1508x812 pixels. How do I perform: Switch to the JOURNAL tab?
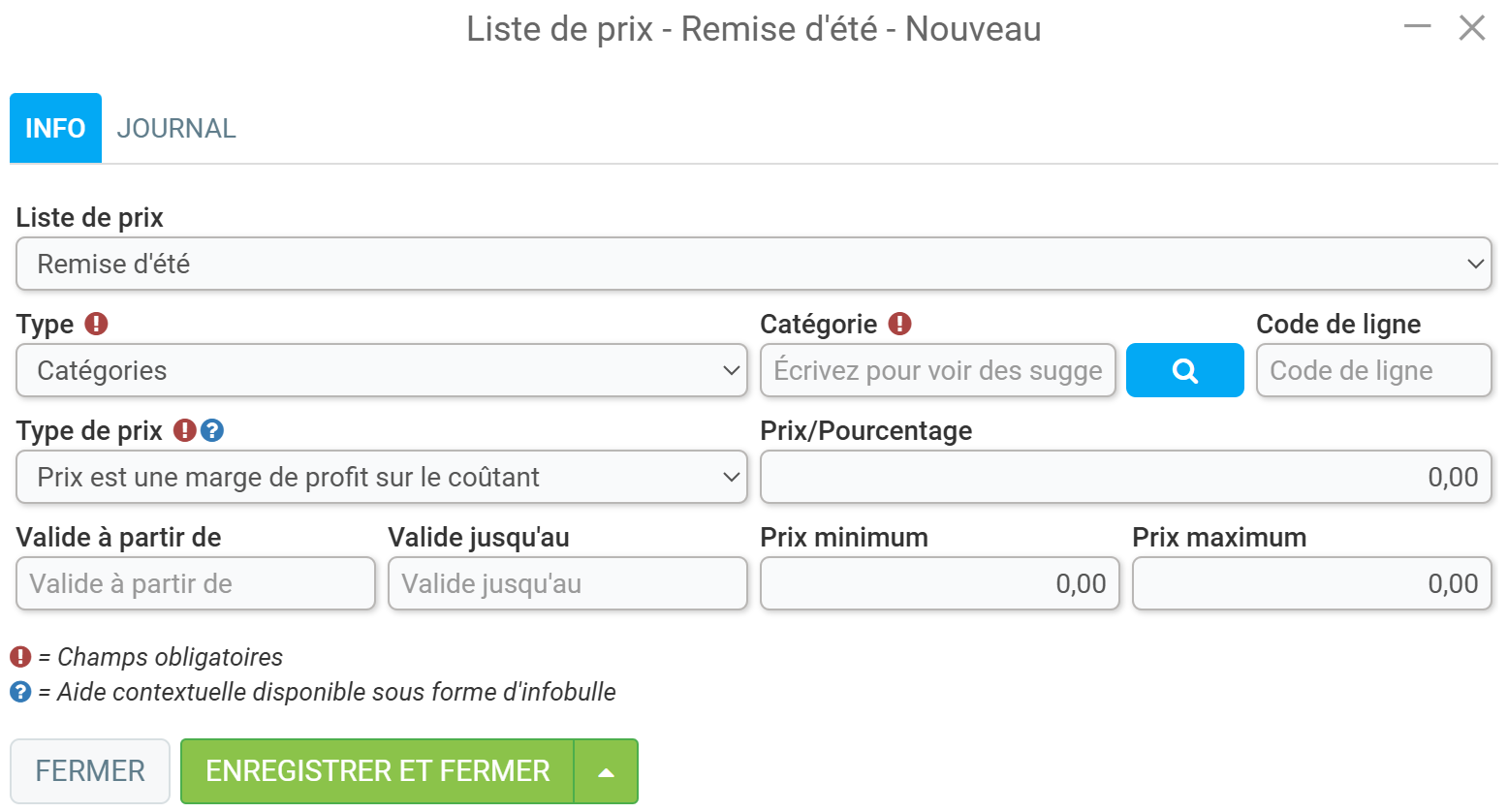(x=176, y=128)
